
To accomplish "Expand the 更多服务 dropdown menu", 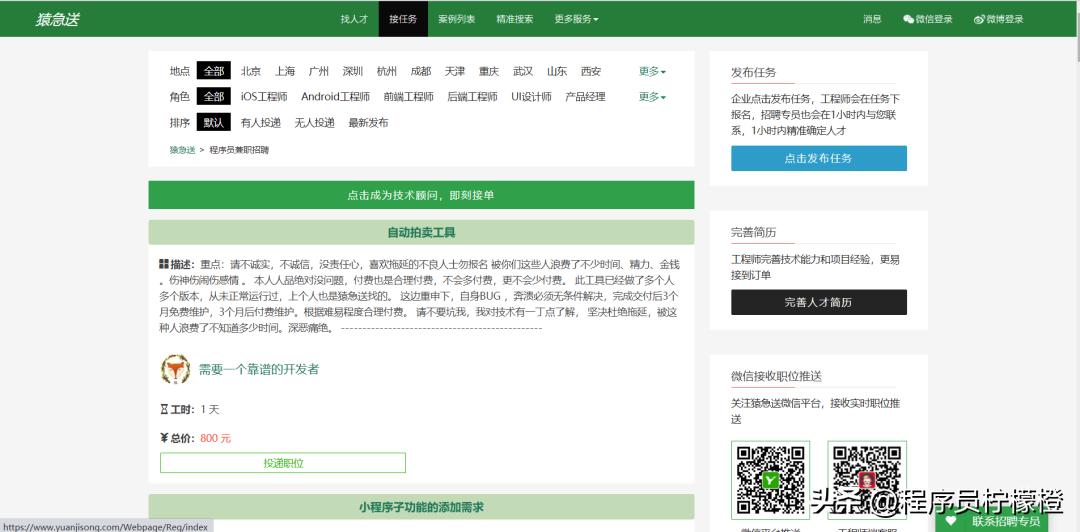I will tap(577, 19).
